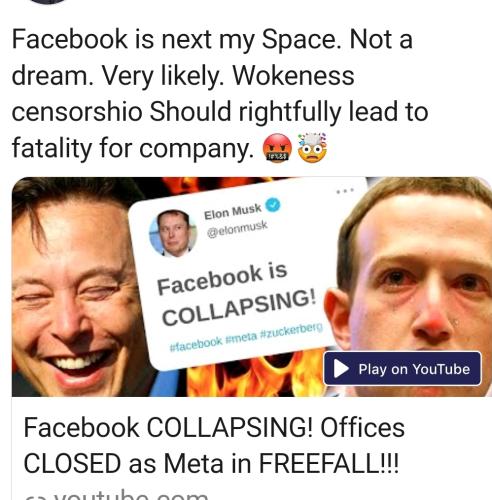The width and height of the screenshot is (492, 500).
Task: Click the #zuckerberg hashtag
Action: (291, 329)
